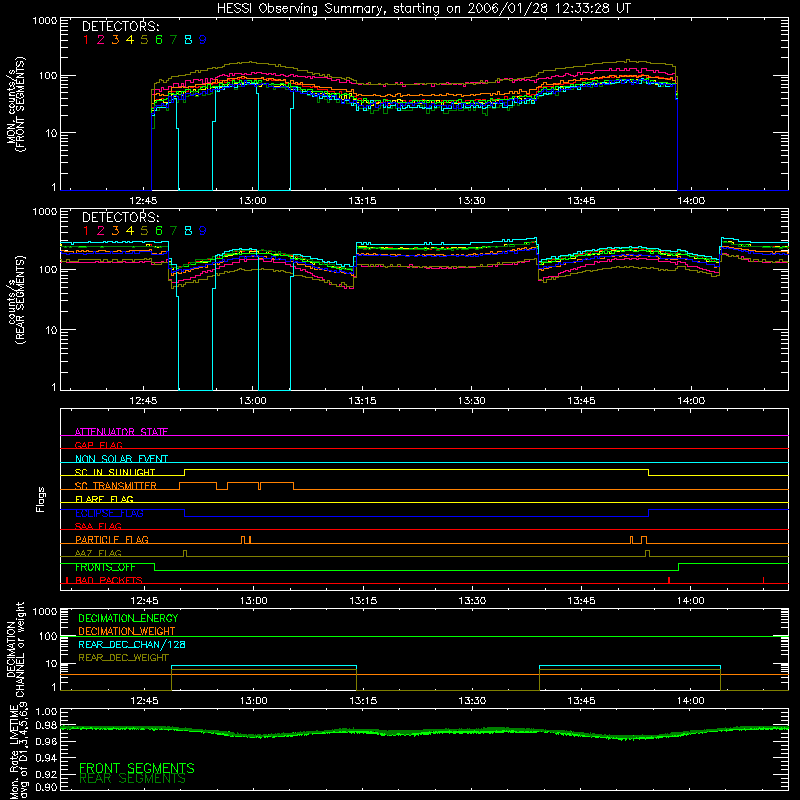Click 13:00 time label under Flags plot
The image size is (800, 800).
click(253, 601)
